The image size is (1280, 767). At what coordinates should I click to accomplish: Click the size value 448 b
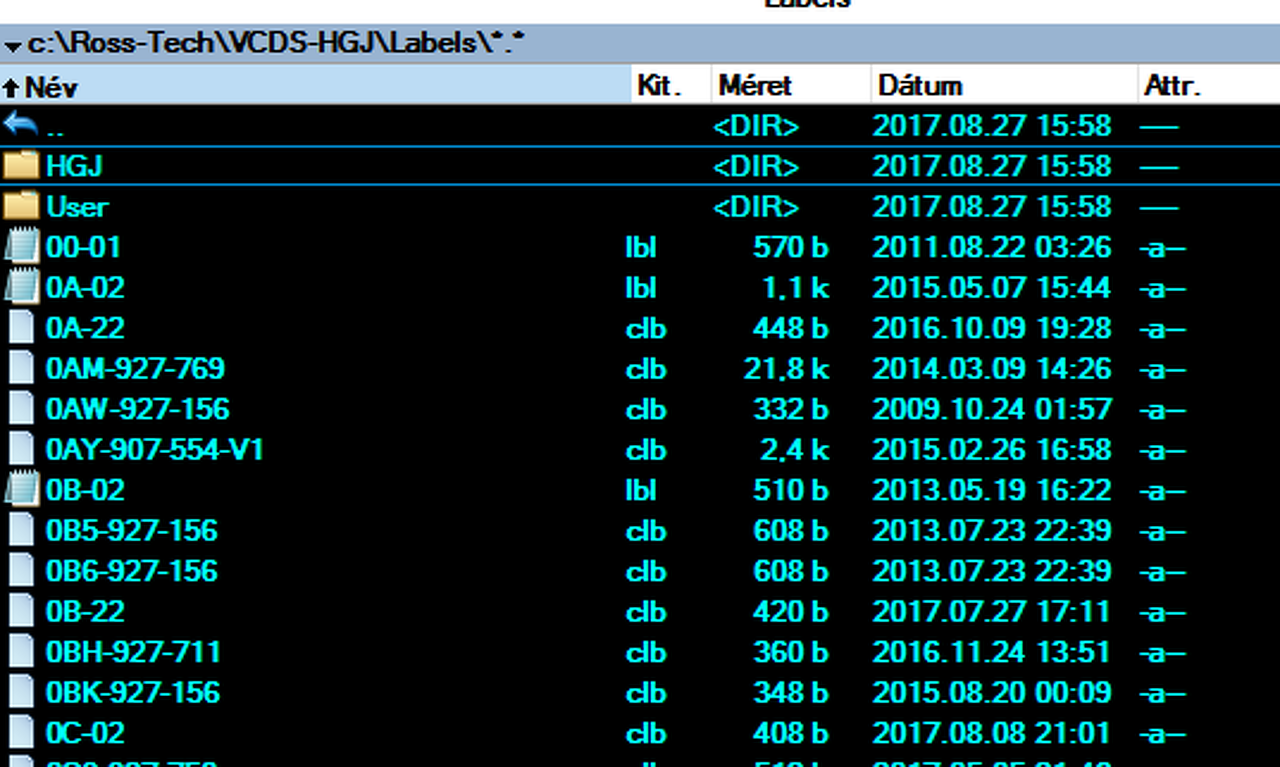coord(790,328)
